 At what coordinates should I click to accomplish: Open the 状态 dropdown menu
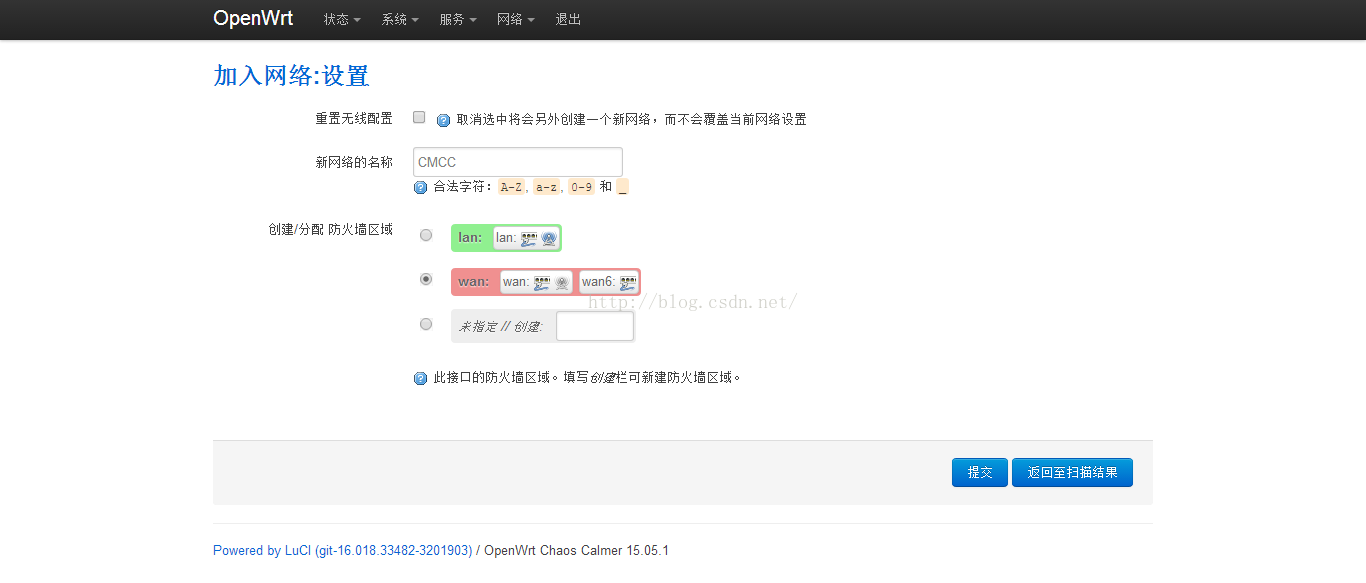coord(342,19)
